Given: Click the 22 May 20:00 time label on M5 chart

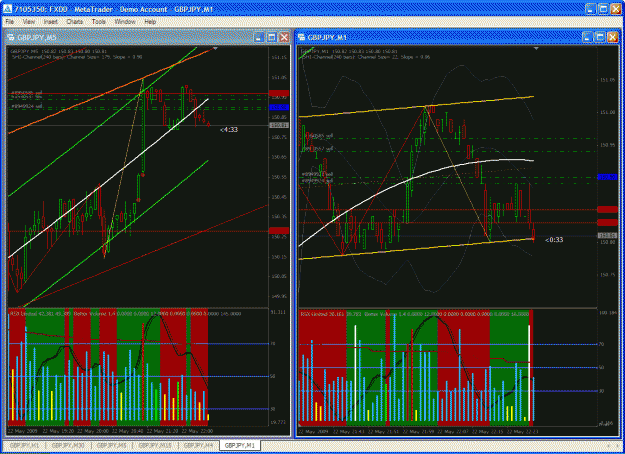Looking at the screenshot, I should (92, 431).
